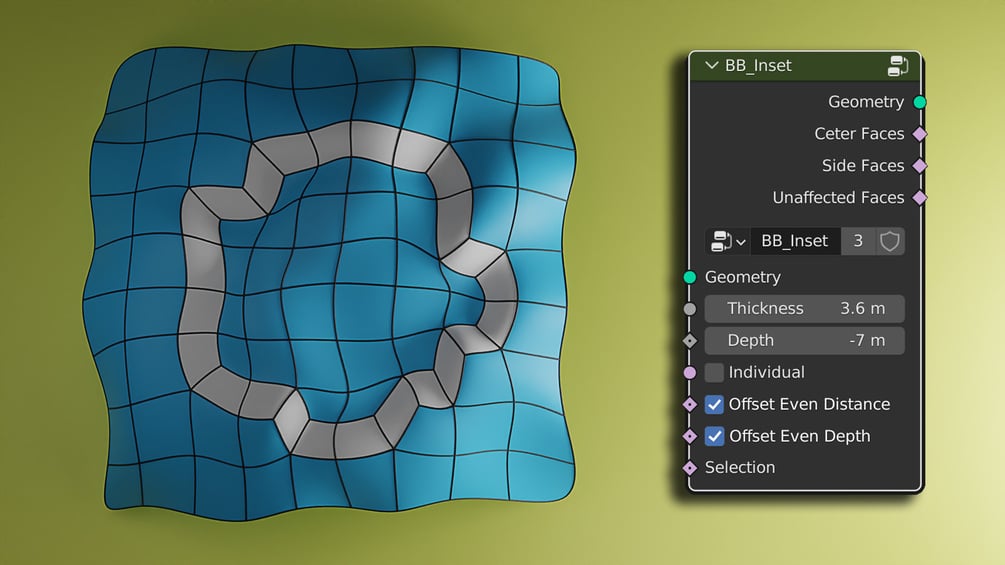The width and height of the screenshot is (1005, 565).
Task: Click the Unaffected Faces output socket
Action: (920, 197)
